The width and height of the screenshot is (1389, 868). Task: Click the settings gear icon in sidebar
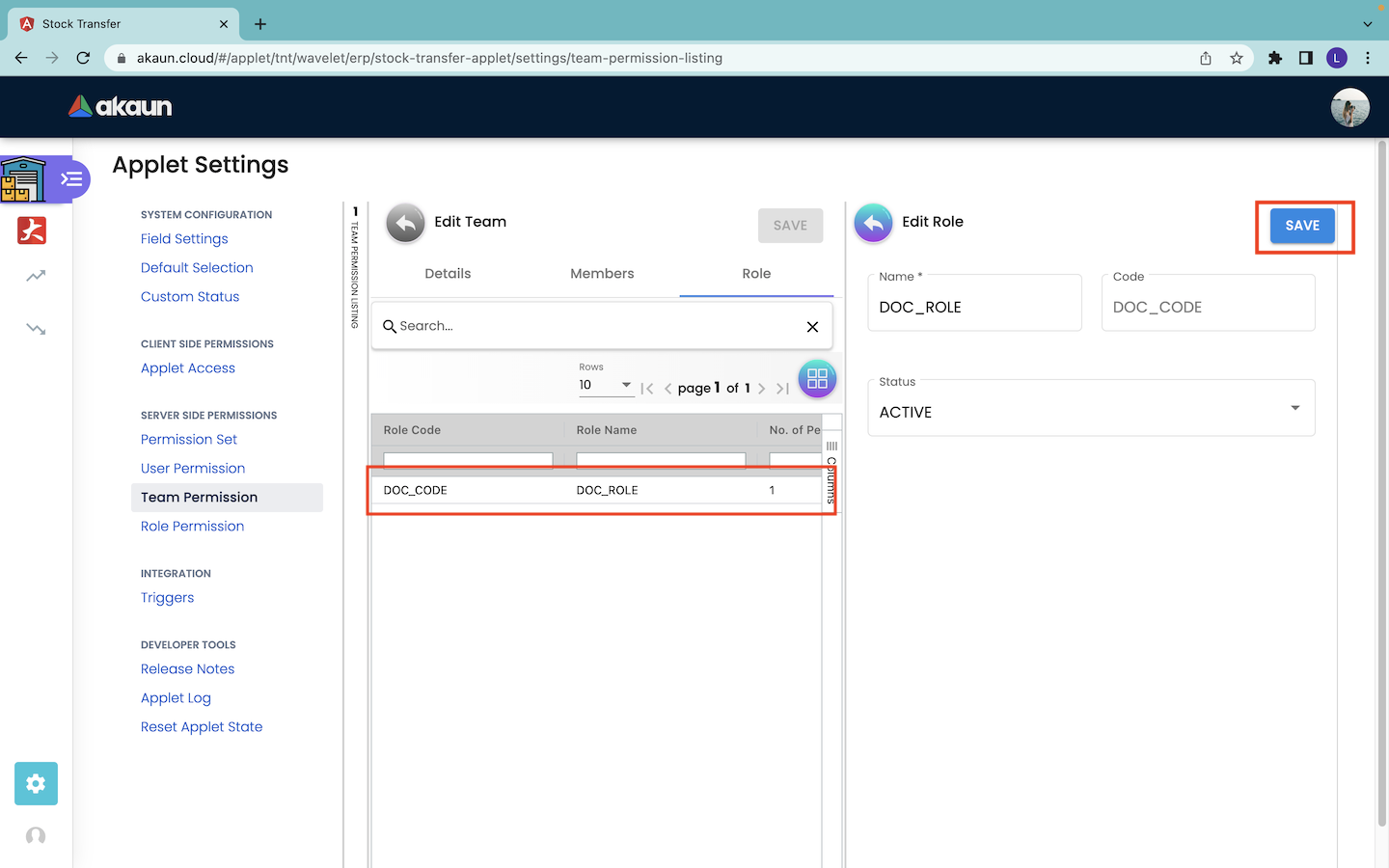click(36, 783)
